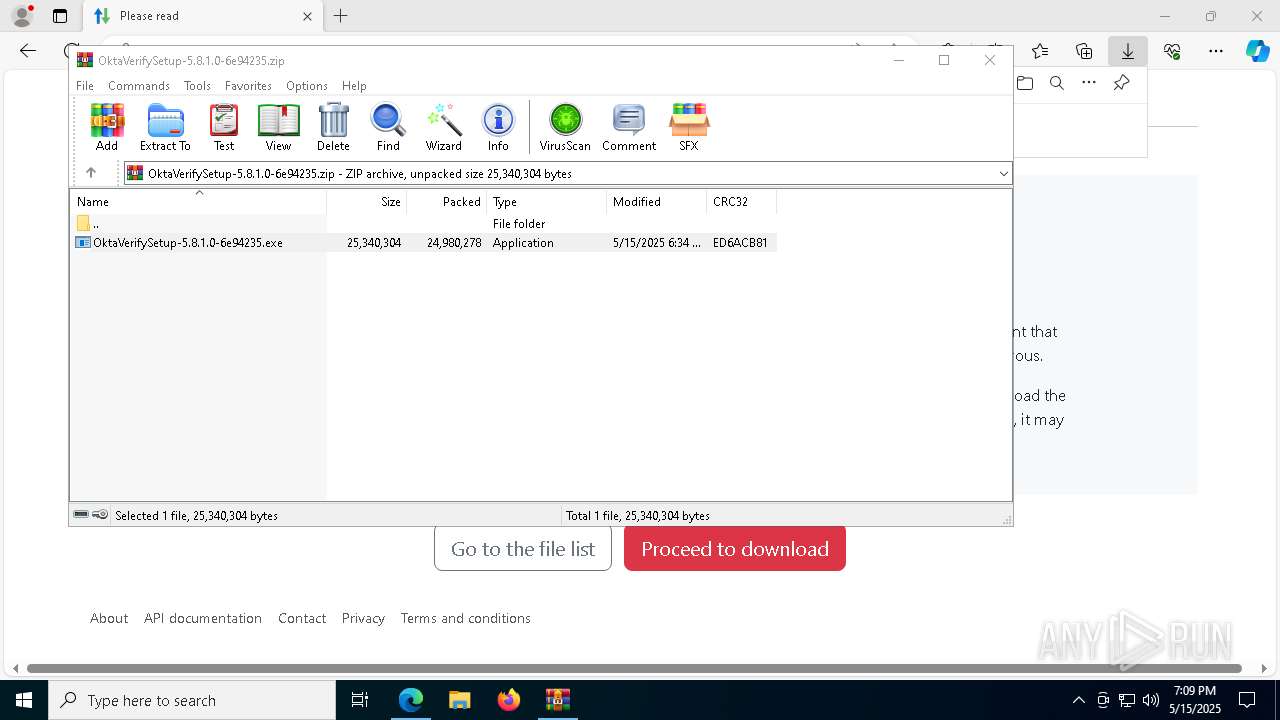Open the Favorites menu
Viewport: 1280px width, 720px height.
(x=248, y=86)
